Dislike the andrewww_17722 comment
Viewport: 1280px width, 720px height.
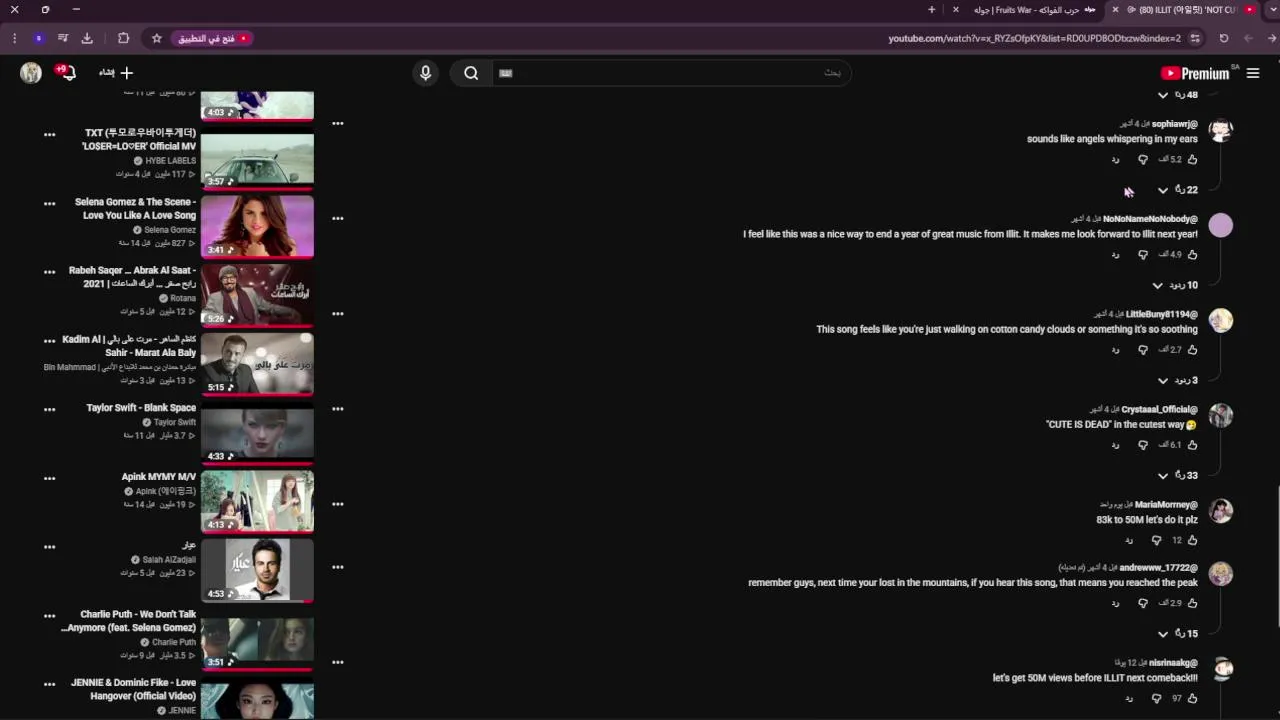click(x=1143, y=603)
